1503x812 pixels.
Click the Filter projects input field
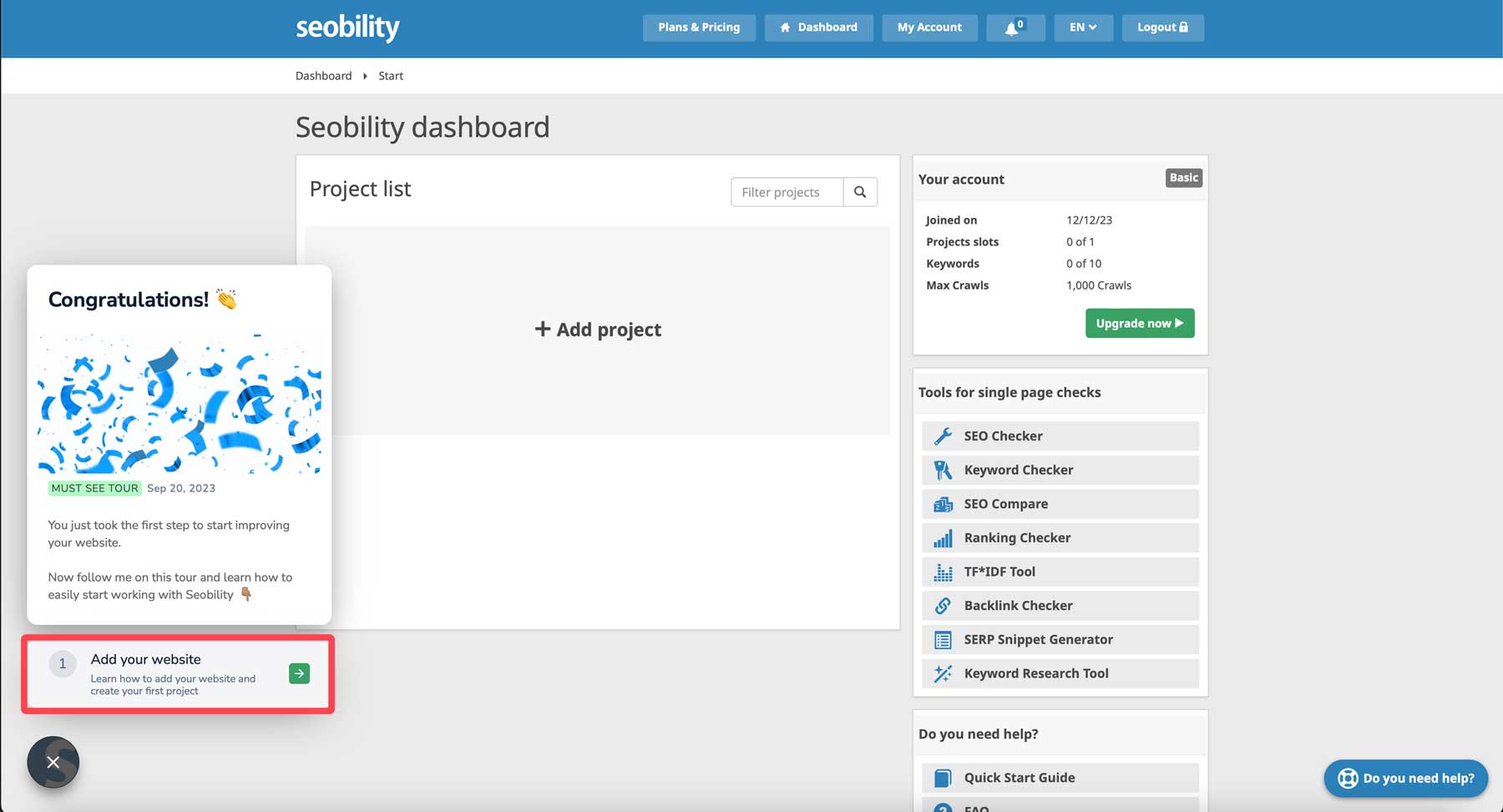click(787, 192)
